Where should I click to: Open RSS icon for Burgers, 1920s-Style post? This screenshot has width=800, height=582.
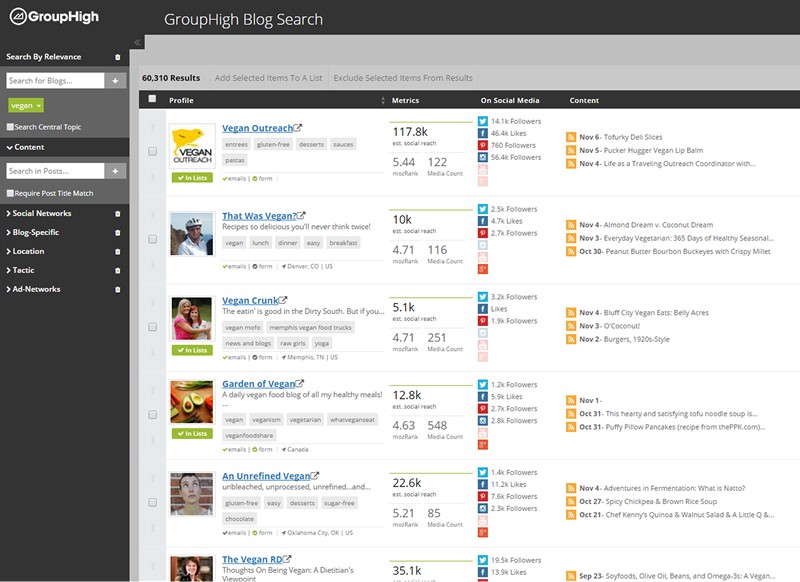(571, 339)
